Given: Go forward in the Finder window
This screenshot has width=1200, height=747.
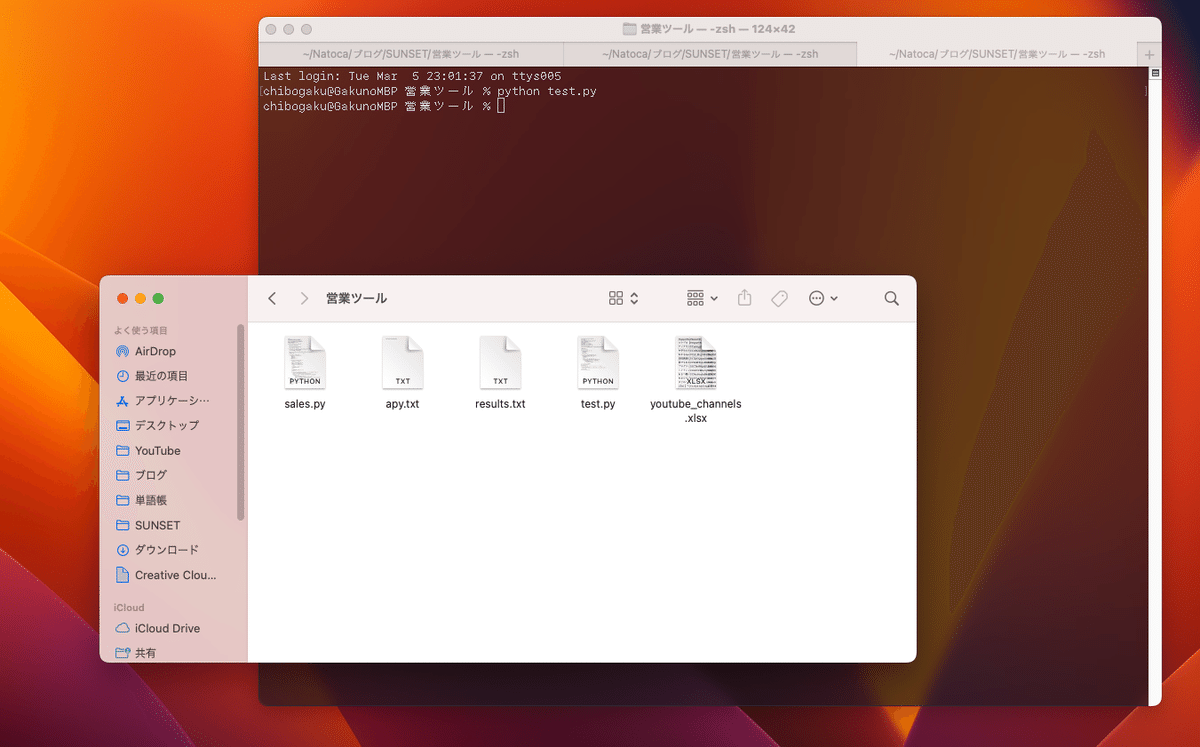Looking at the screenshot, I should (304, 298).
